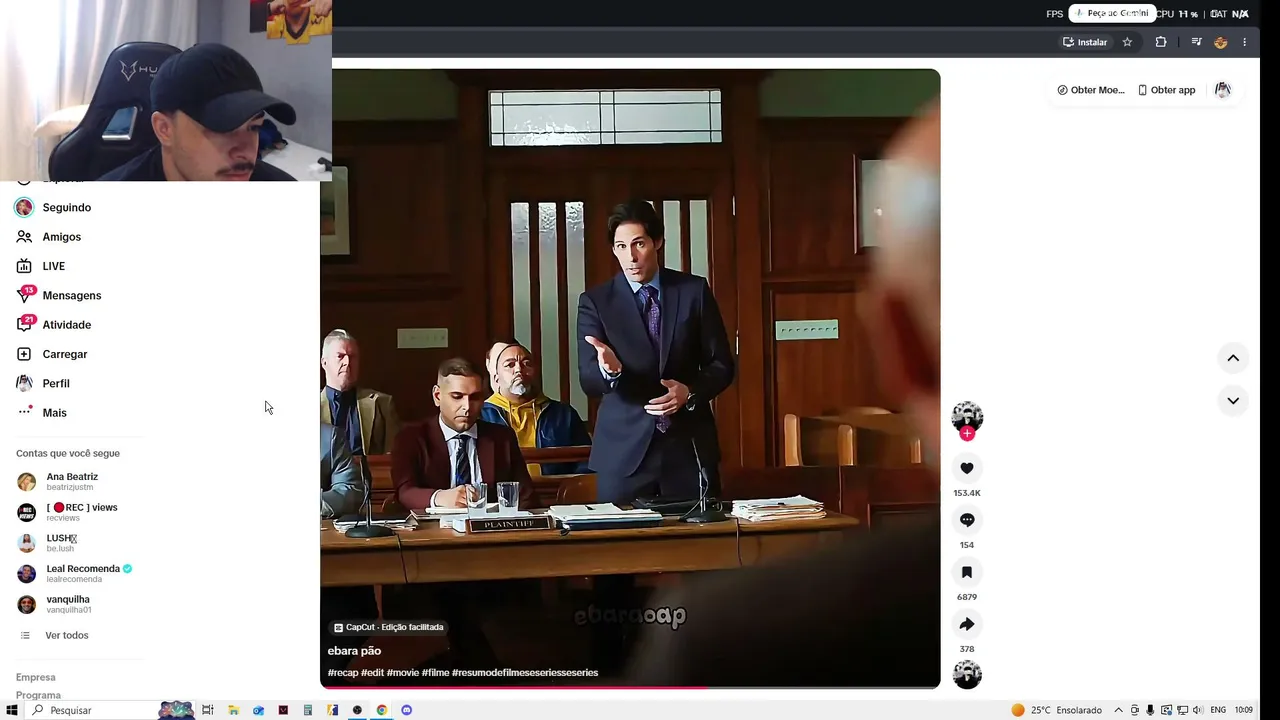Open Task View in the taskbar
This screenshot has width=1280, height=720.
pos(208,710)
